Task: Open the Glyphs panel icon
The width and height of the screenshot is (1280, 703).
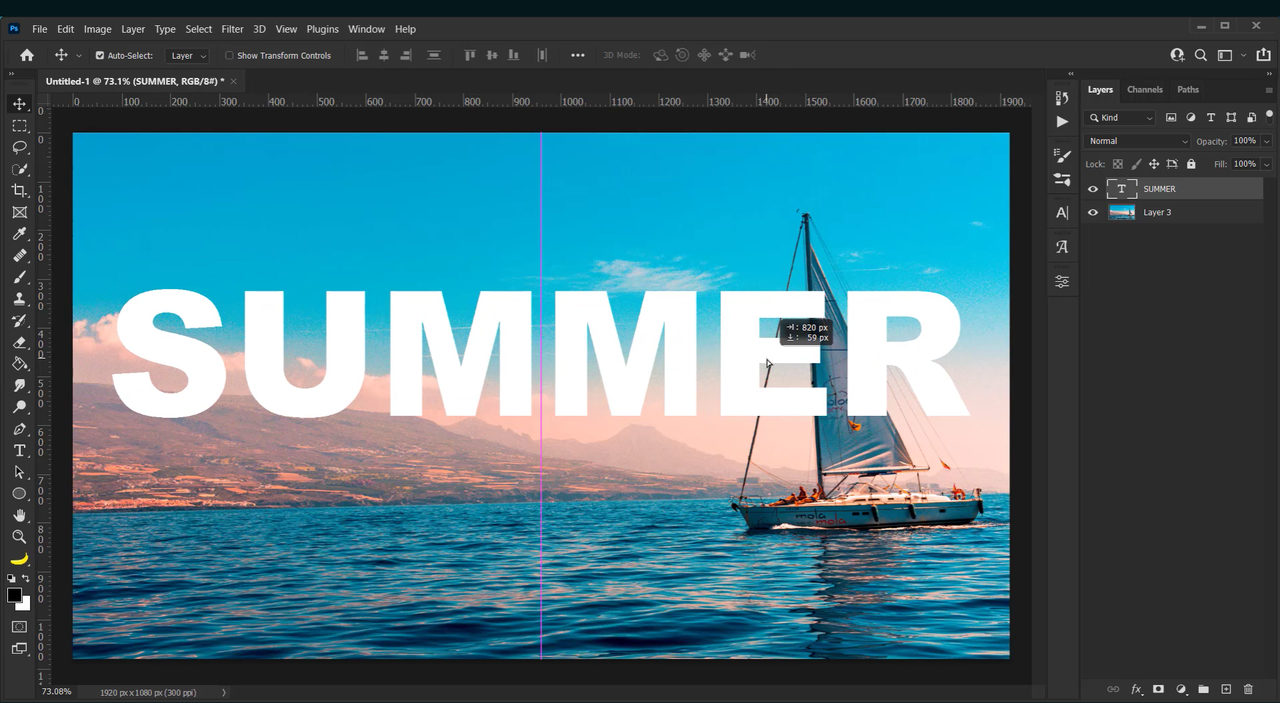Action: (x=1062, y=247)
